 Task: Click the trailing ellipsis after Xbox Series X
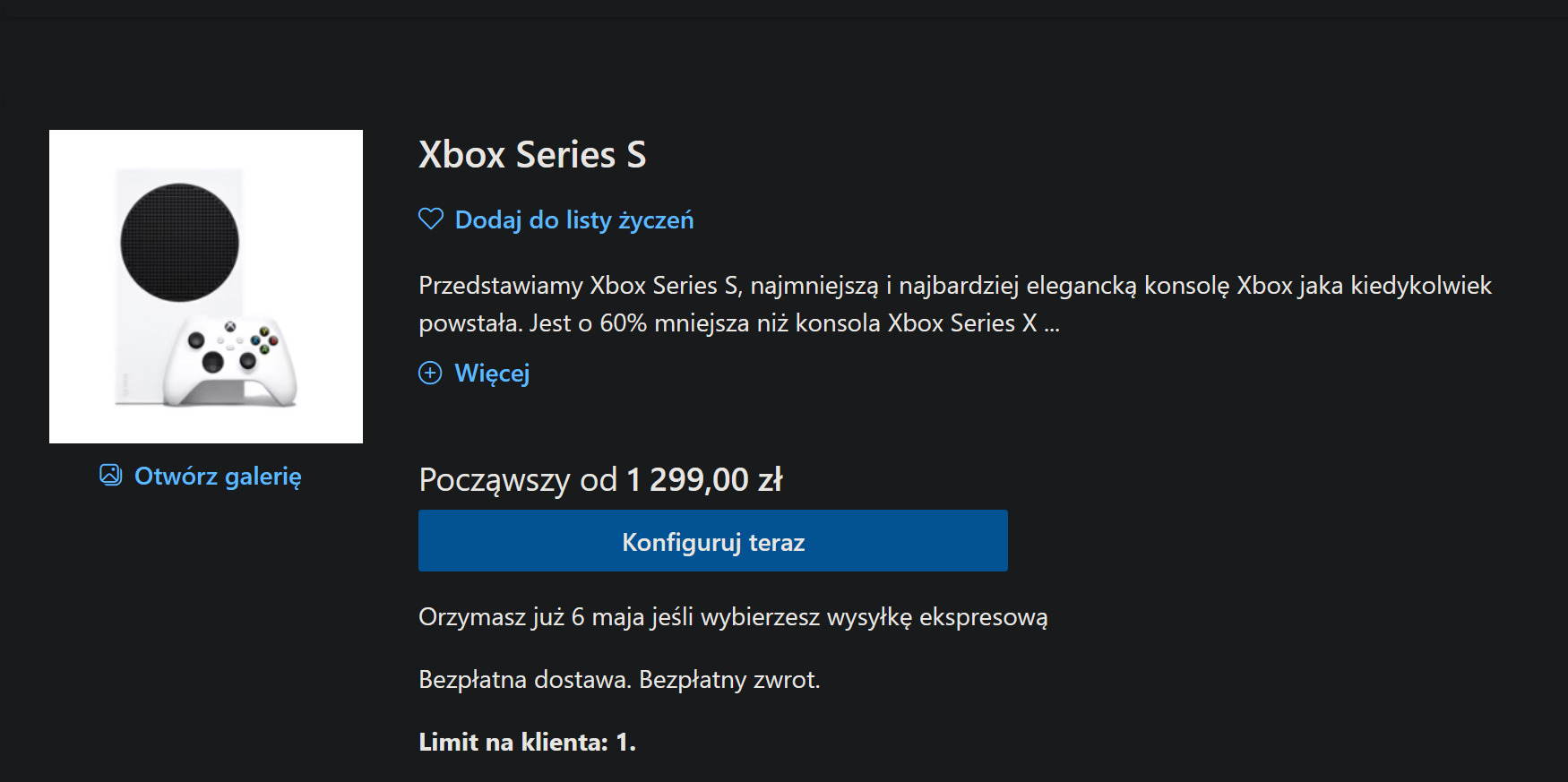[1052, 324]
